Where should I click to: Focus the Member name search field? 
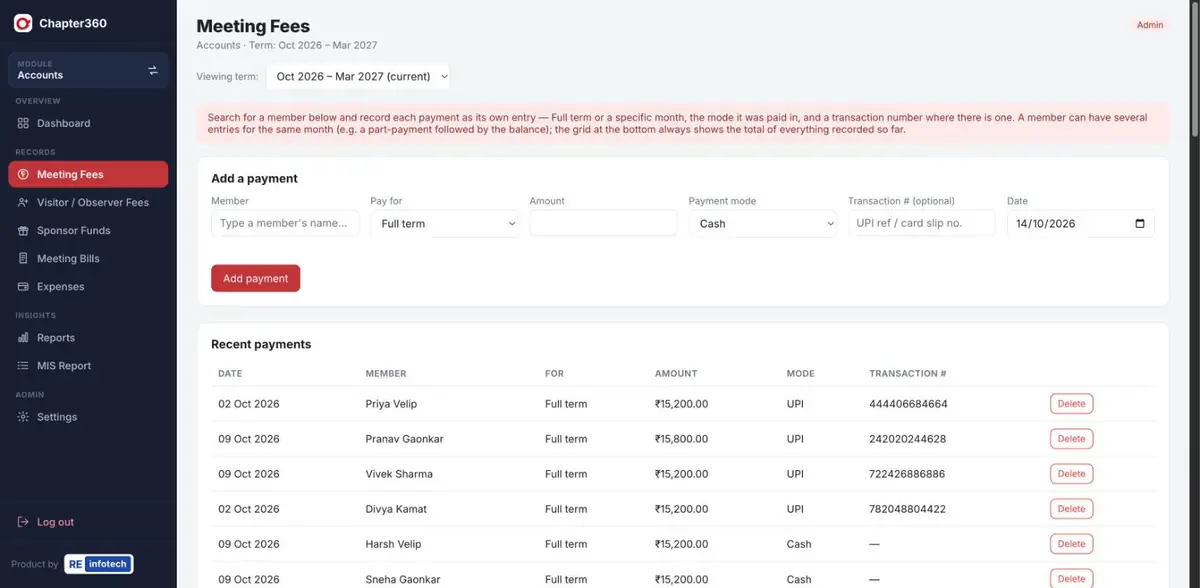285,223
